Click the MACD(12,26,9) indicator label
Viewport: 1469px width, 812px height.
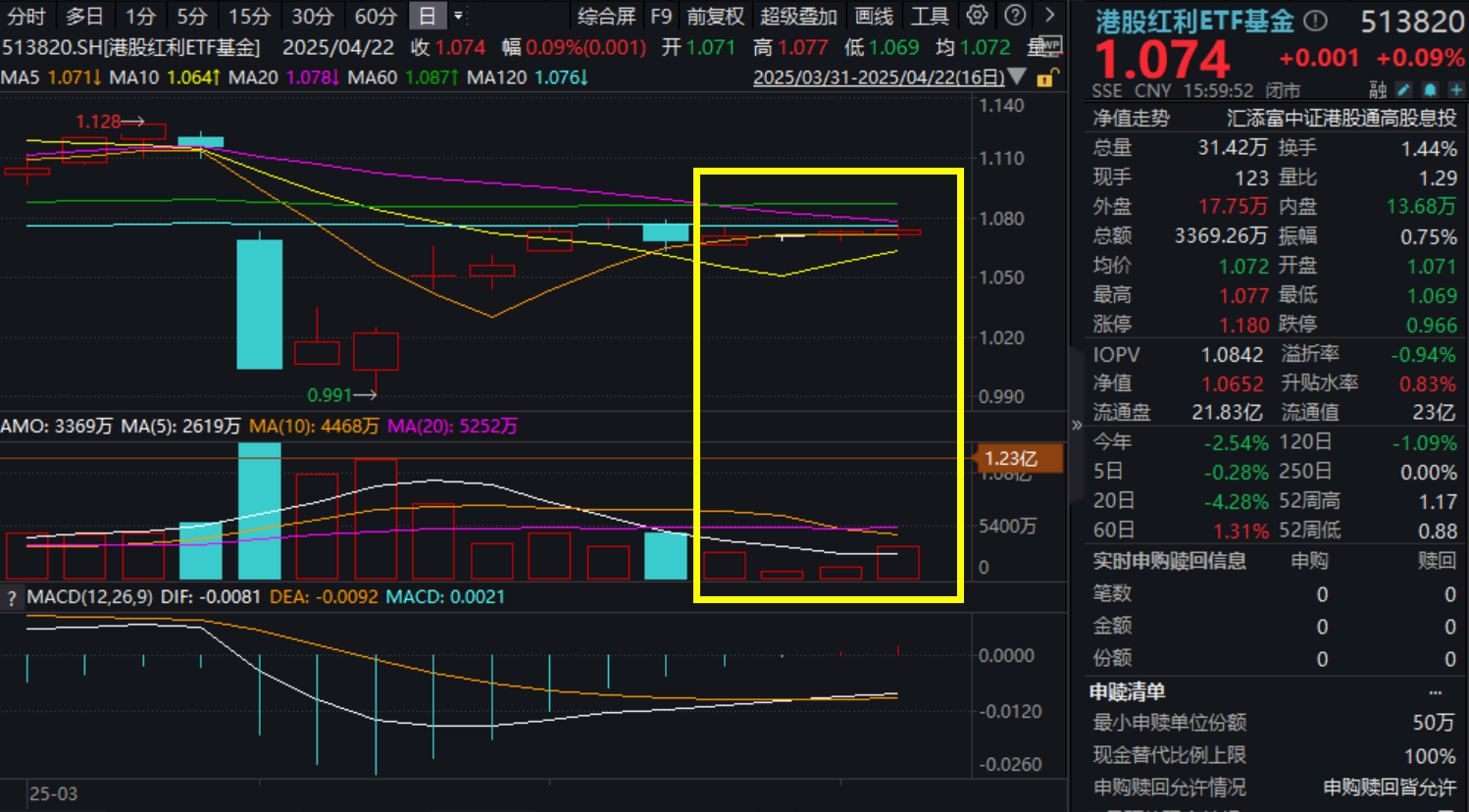tap(90, 596)
